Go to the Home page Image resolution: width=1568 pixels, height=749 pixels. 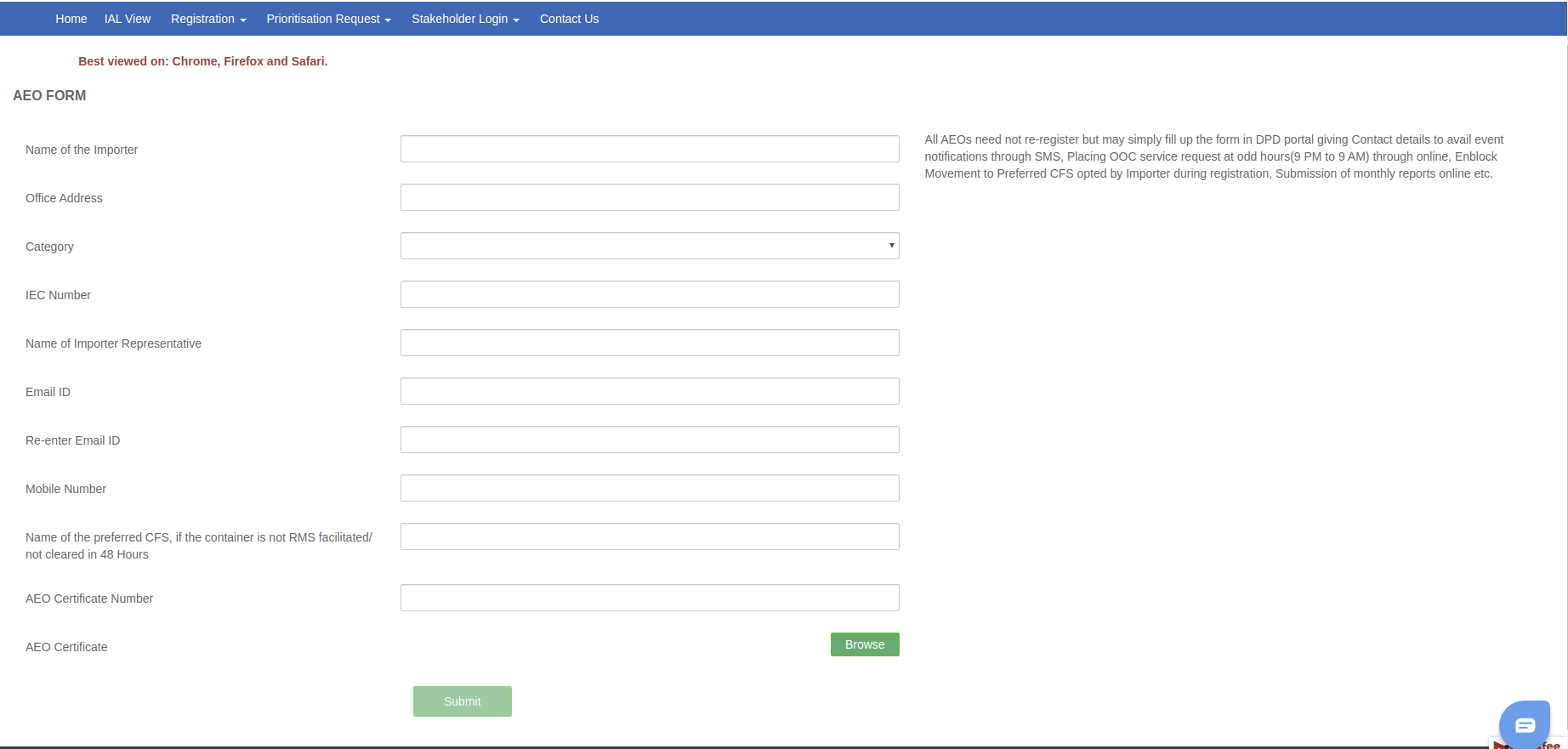71,19
